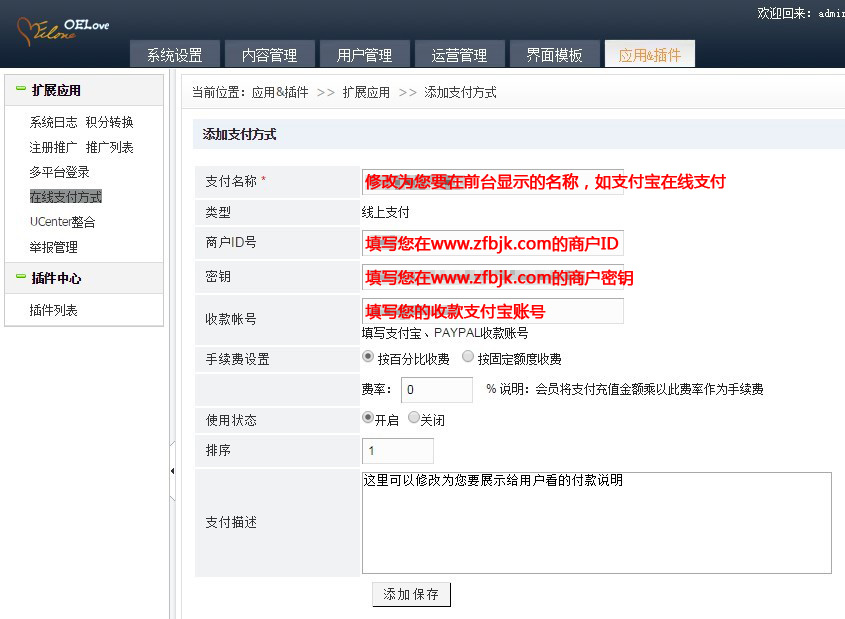The width and height of the screenshot is (845, 619).
Task: Go to 注册推广 link
Action: [53, 148]
